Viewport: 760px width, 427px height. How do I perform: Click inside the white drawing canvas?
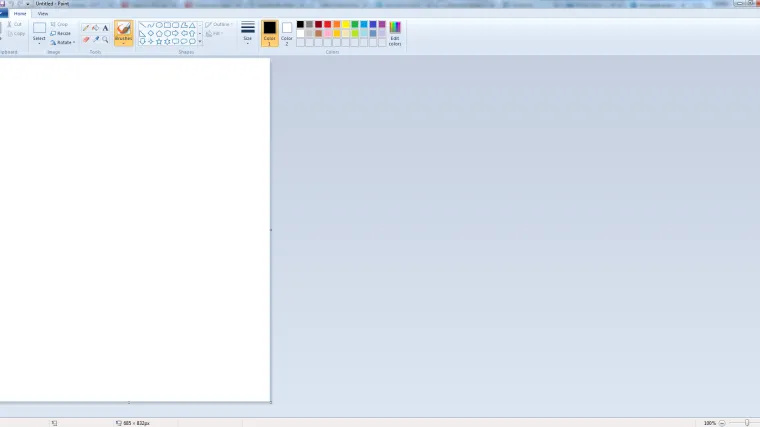point(135,230)
